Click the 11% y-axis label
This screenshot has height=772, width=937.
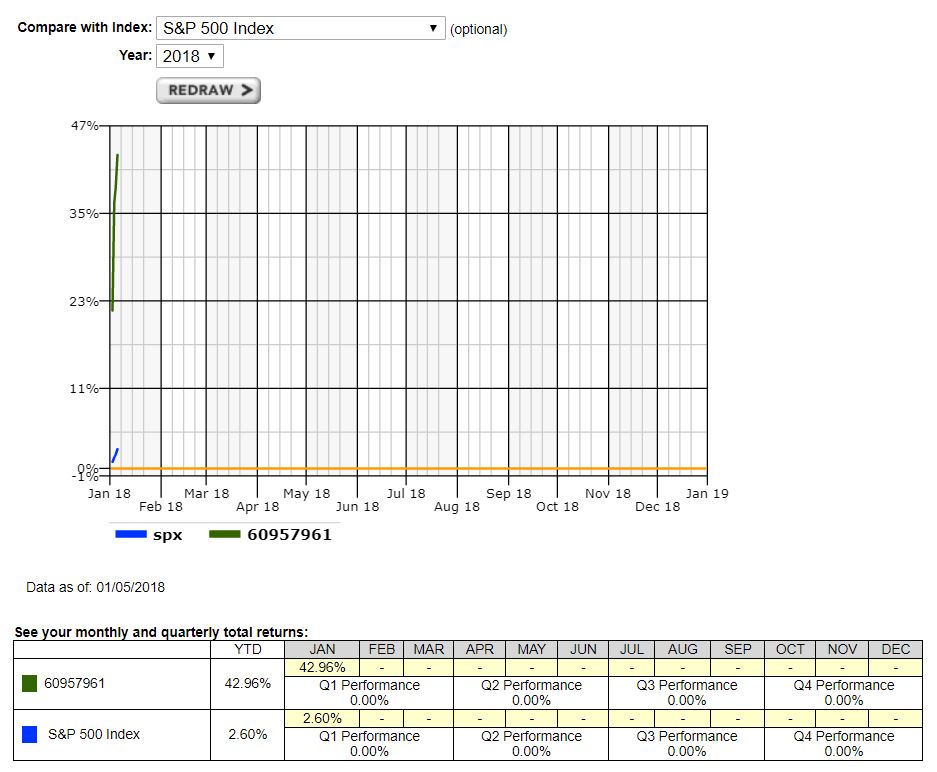coord(84,388)
